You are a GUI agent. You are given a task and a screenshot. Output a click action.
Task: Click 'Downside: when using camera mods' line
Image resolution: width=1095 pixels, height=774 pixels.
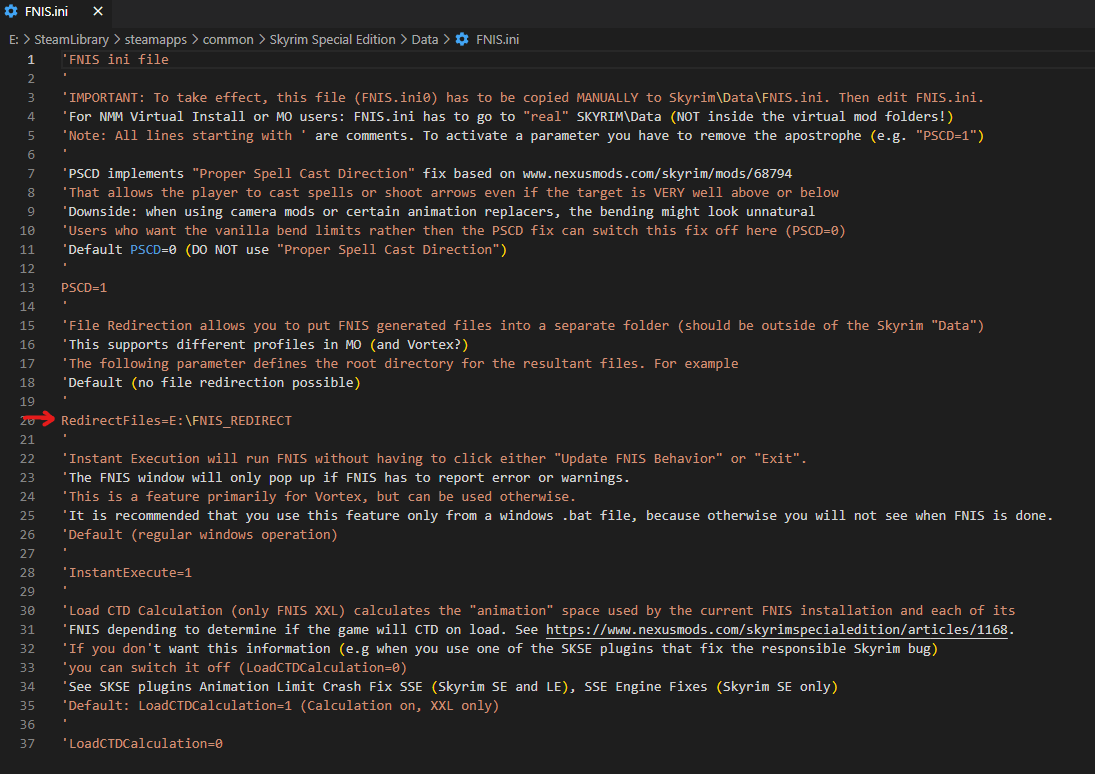click(x=438, y=212)
